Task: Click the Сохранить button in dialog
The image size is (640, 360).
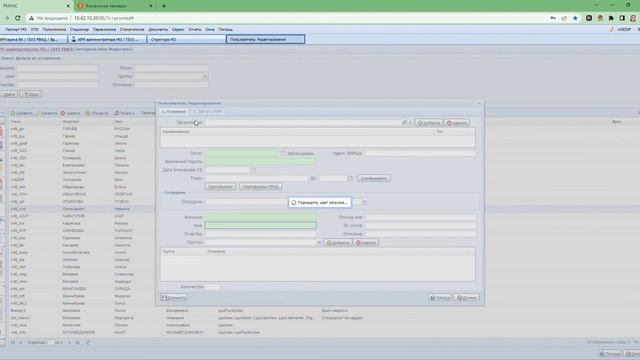Action: 173,298
